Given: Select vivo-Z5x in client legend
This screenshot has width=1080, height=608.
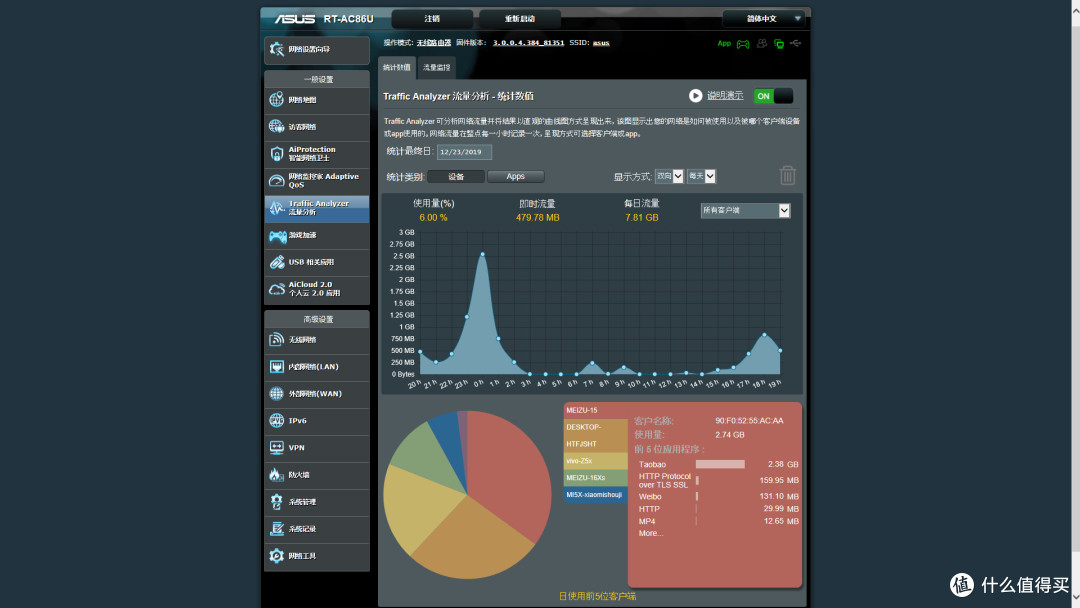Looking at the screenshot, I should (x=596, y=461).
